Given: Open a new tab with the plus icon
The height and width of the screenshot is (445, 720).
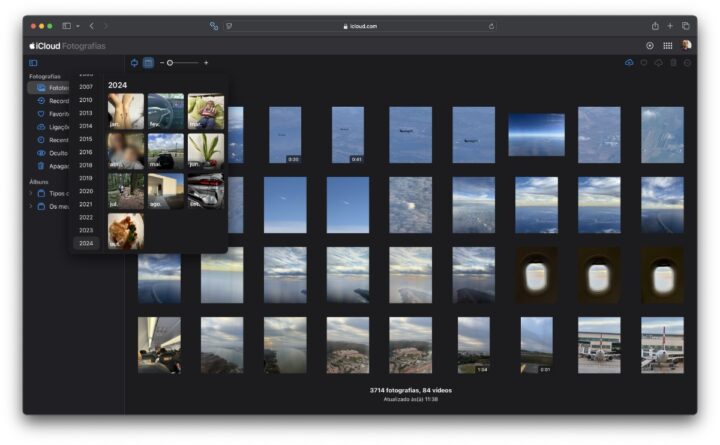Looking at the screenshot, I should point(670,26).
